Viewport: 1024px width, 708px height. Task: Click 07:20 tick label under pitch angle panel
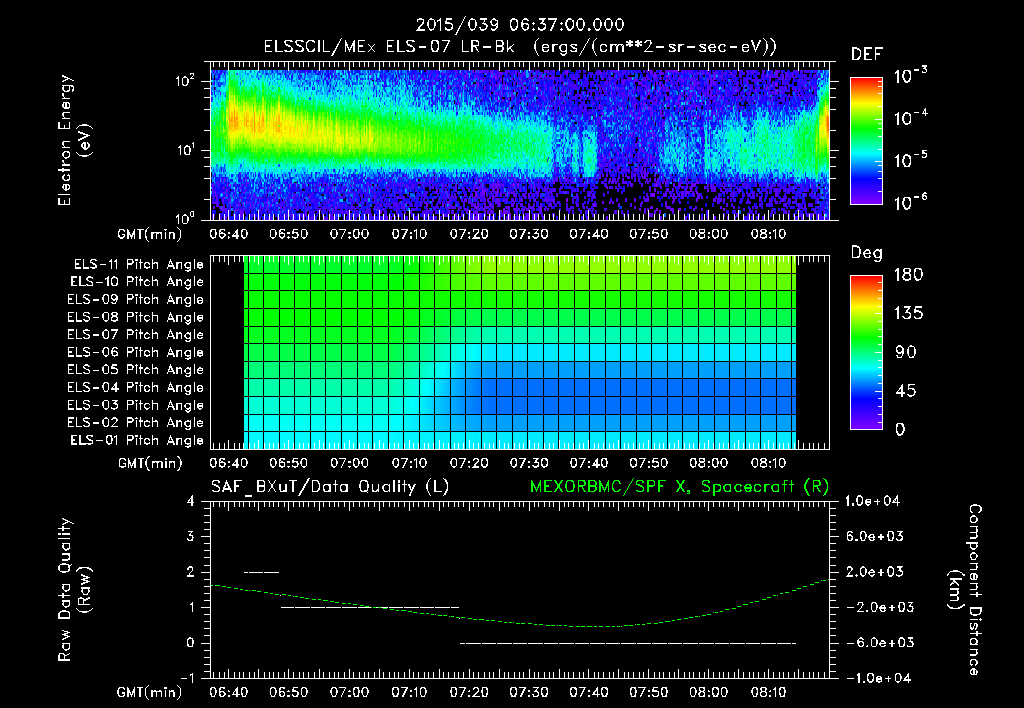tap(469, 463)
